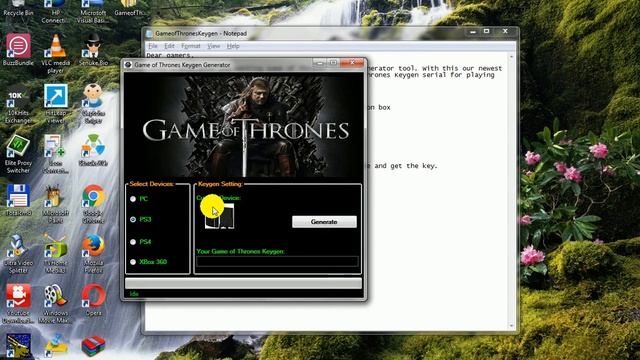Open the Help menu in Notepad

click(233, 46)
